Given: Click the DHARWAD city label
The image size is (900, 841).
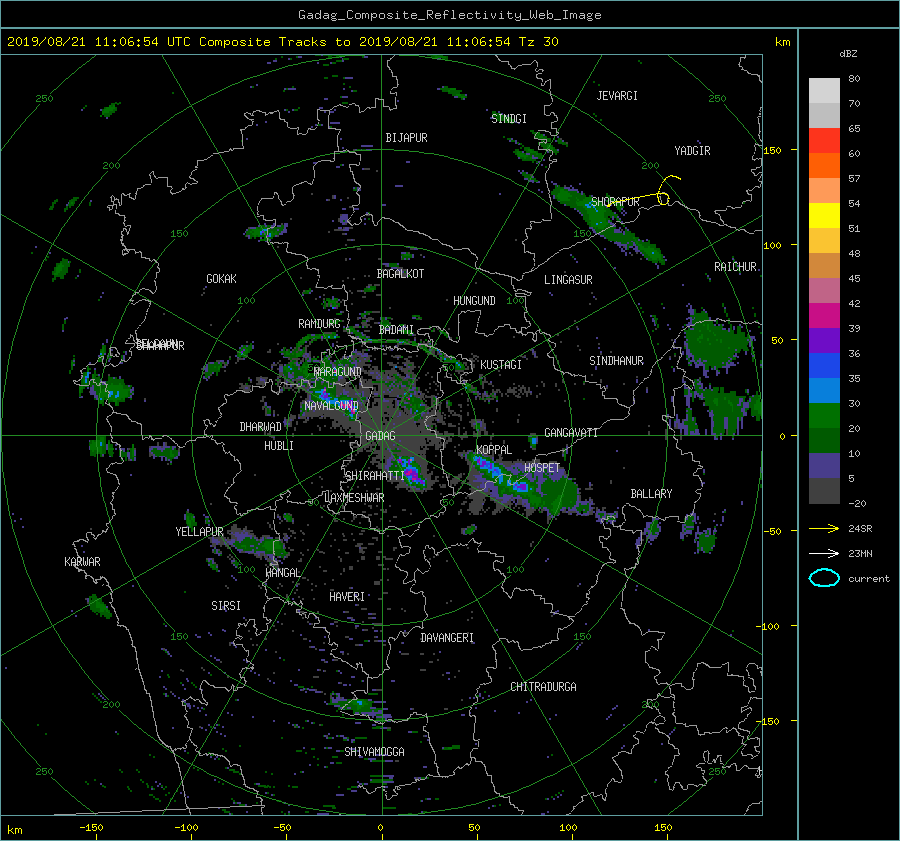Looking at the screenshot, I should [x=261, y=427].
